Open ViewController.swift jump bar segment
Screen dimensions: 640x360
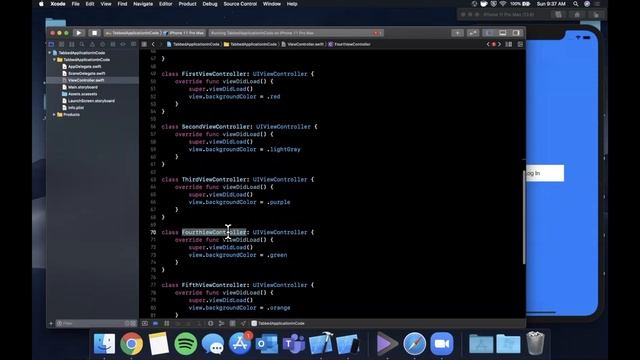coord(302,44)
